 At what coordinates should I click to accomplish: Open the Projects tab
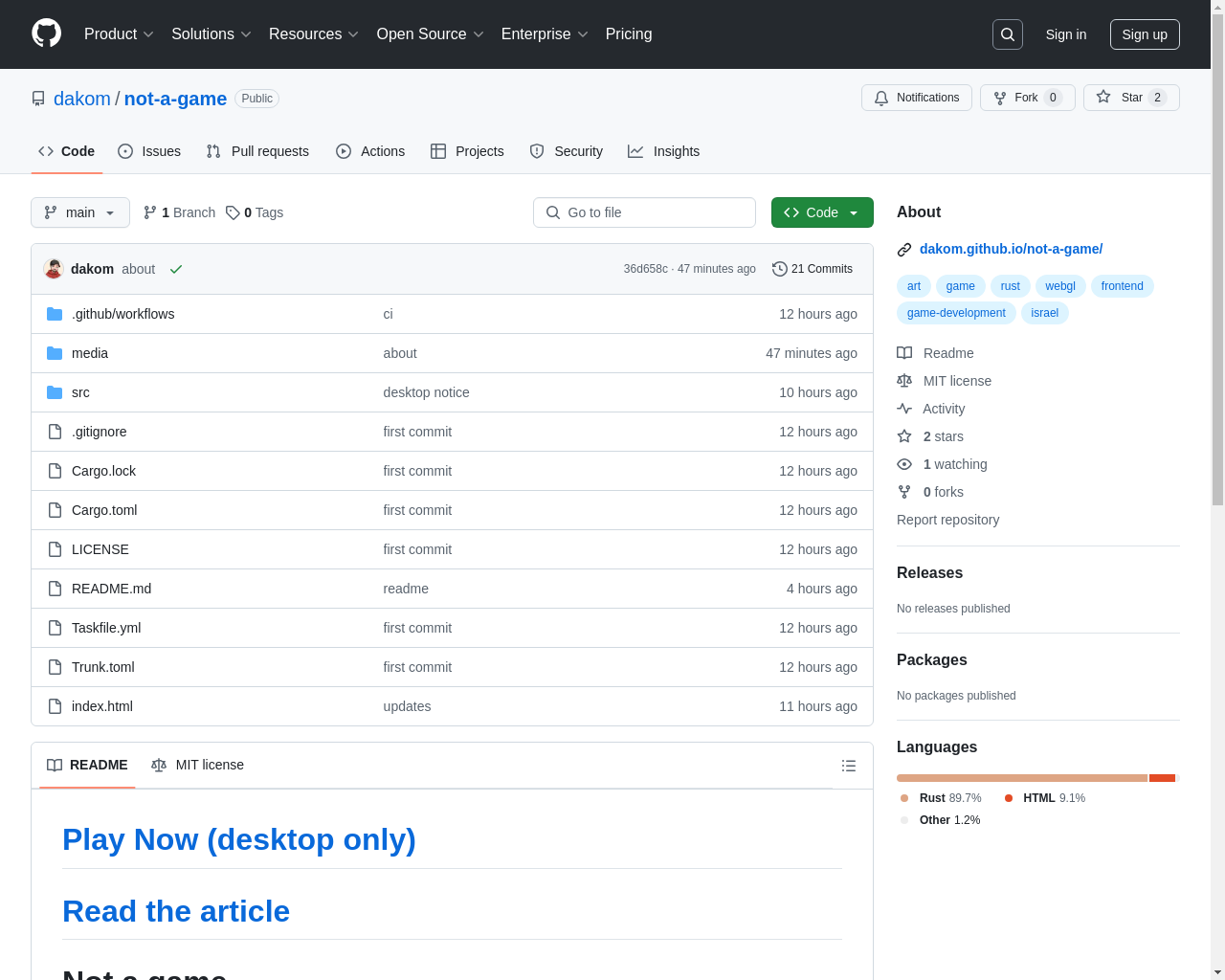pos(467,151)
